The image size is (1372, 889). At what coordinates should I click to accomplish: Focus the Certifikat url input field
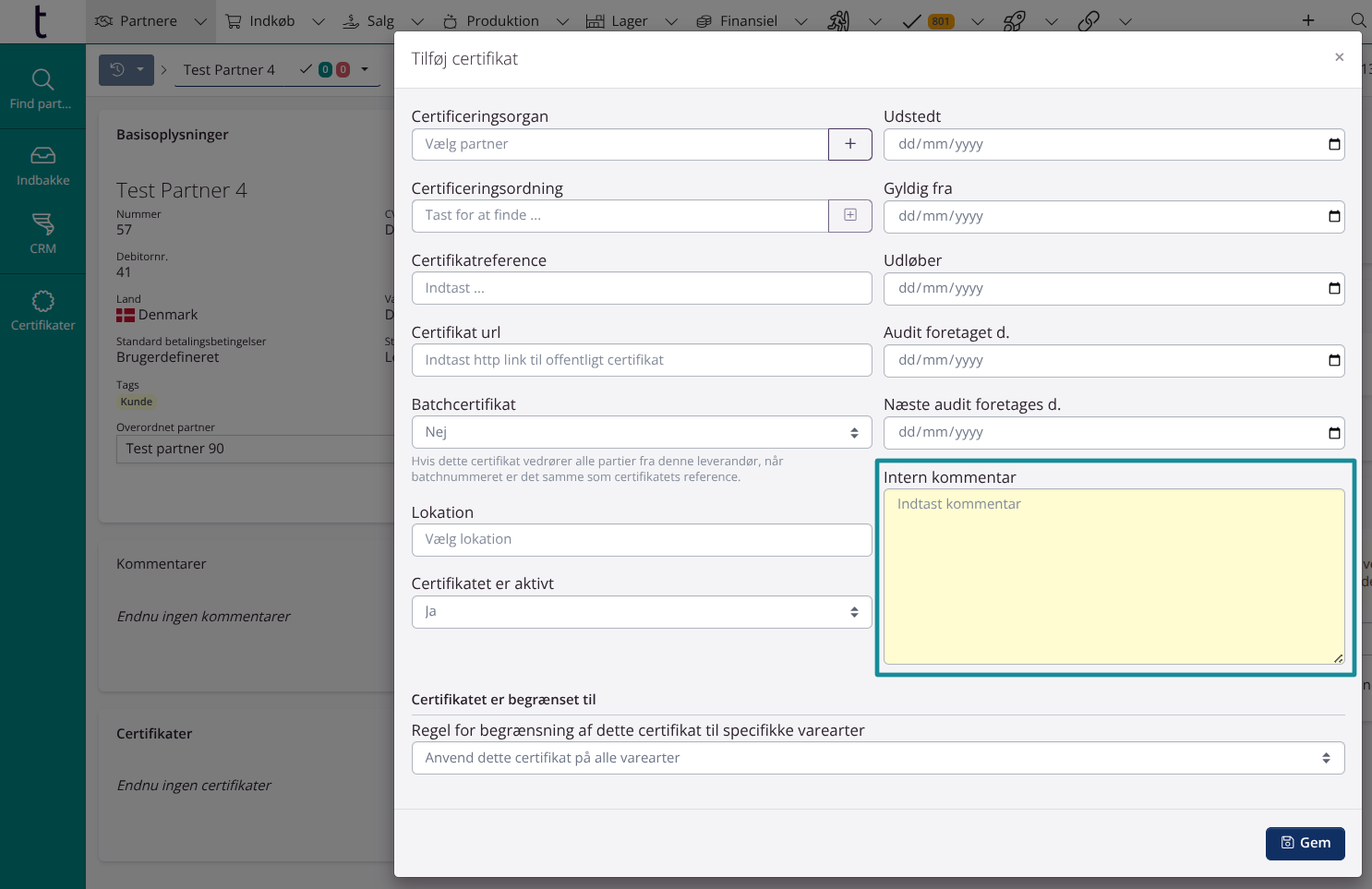pos(641,360)
